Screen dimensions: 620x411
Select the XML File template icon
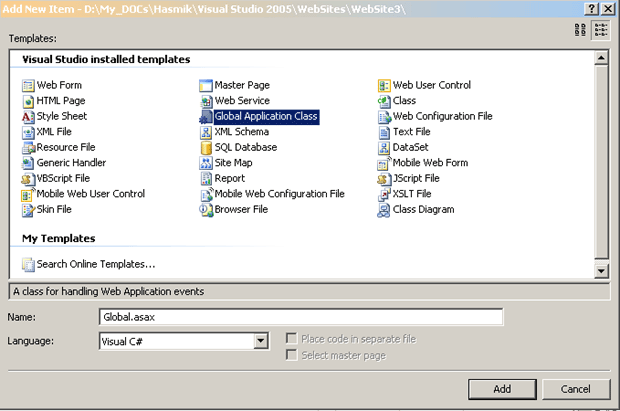click(28, 132)
